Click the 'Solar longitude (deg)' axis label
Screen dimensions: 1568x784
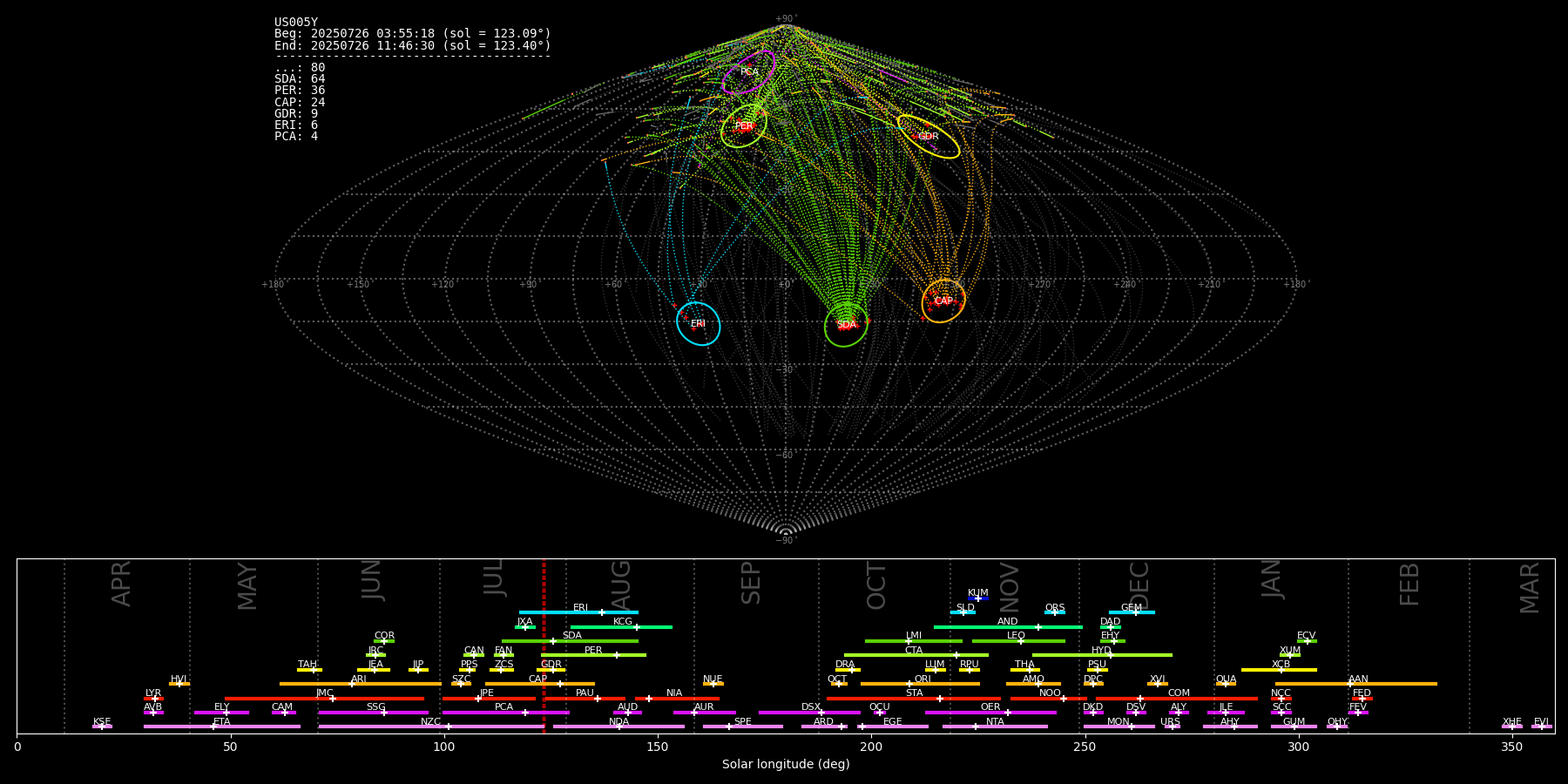[x=786, y=765]
